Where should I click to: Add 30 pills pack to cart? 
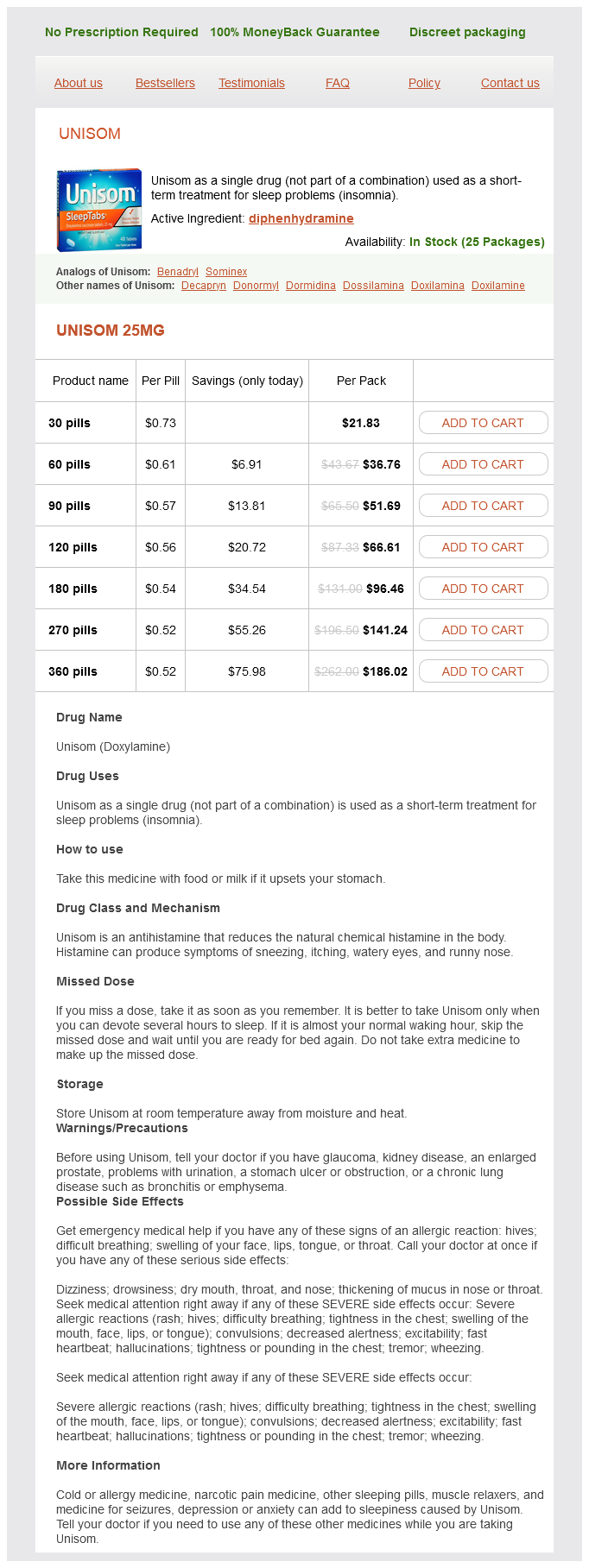tap(483, 423)
